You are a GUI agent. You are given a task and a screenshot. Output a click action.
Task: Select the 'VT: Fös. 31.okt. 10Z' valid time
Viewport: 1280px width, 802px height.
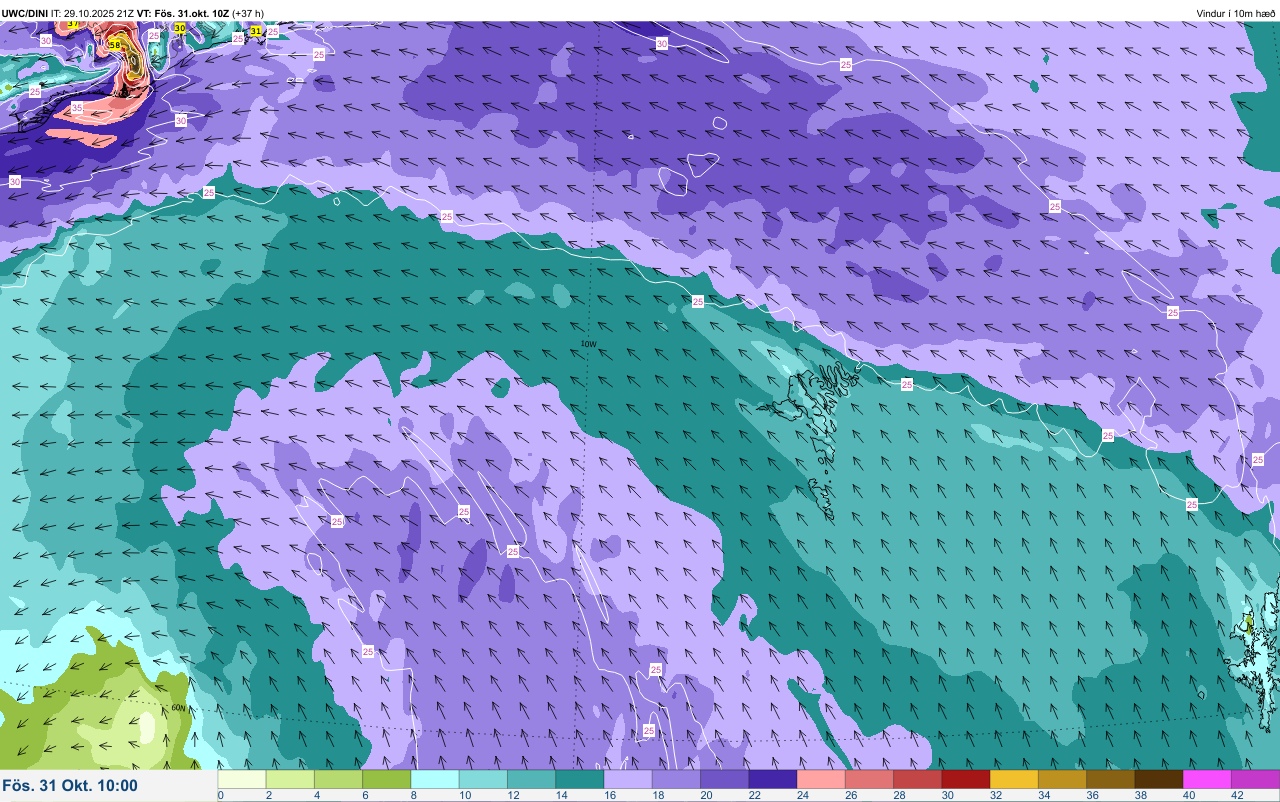183,13
